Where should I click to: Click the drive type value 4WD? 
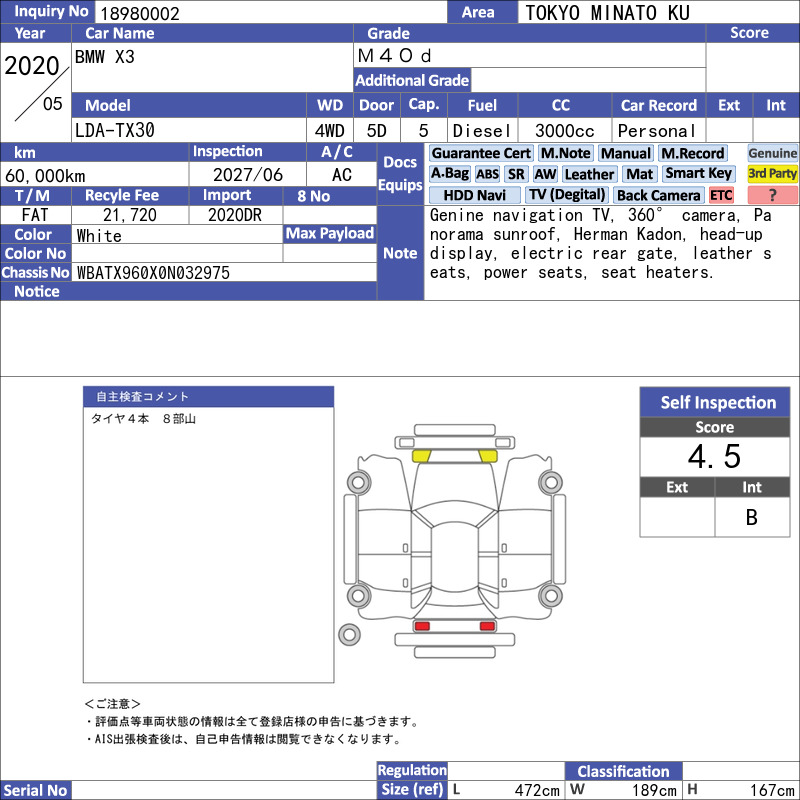point(330,131)
